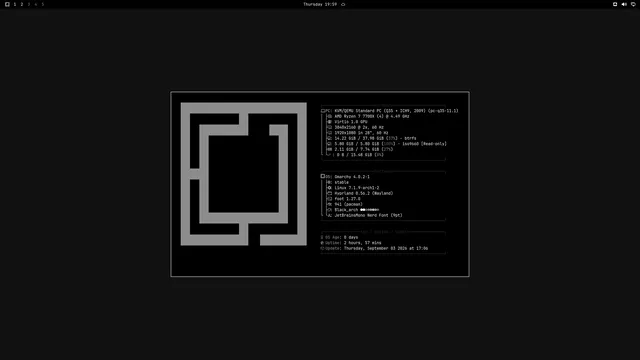Click the display icon before 1920x1080
Viewport: 640px width, 360px height.
pyautogui.click(x=330, y=133)
